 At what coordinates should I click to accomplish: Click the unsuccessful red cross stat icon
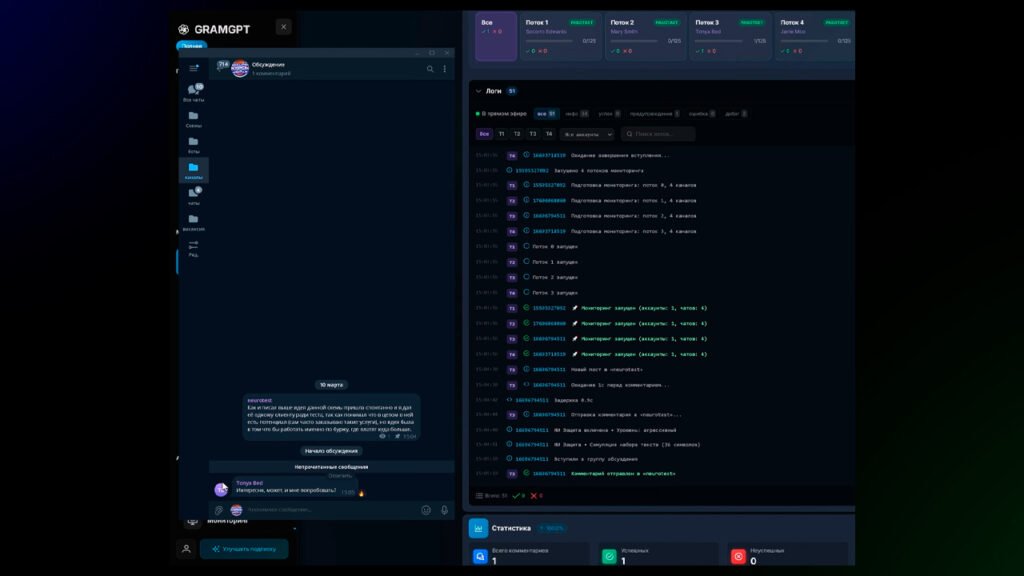click(x=738, y=556)
